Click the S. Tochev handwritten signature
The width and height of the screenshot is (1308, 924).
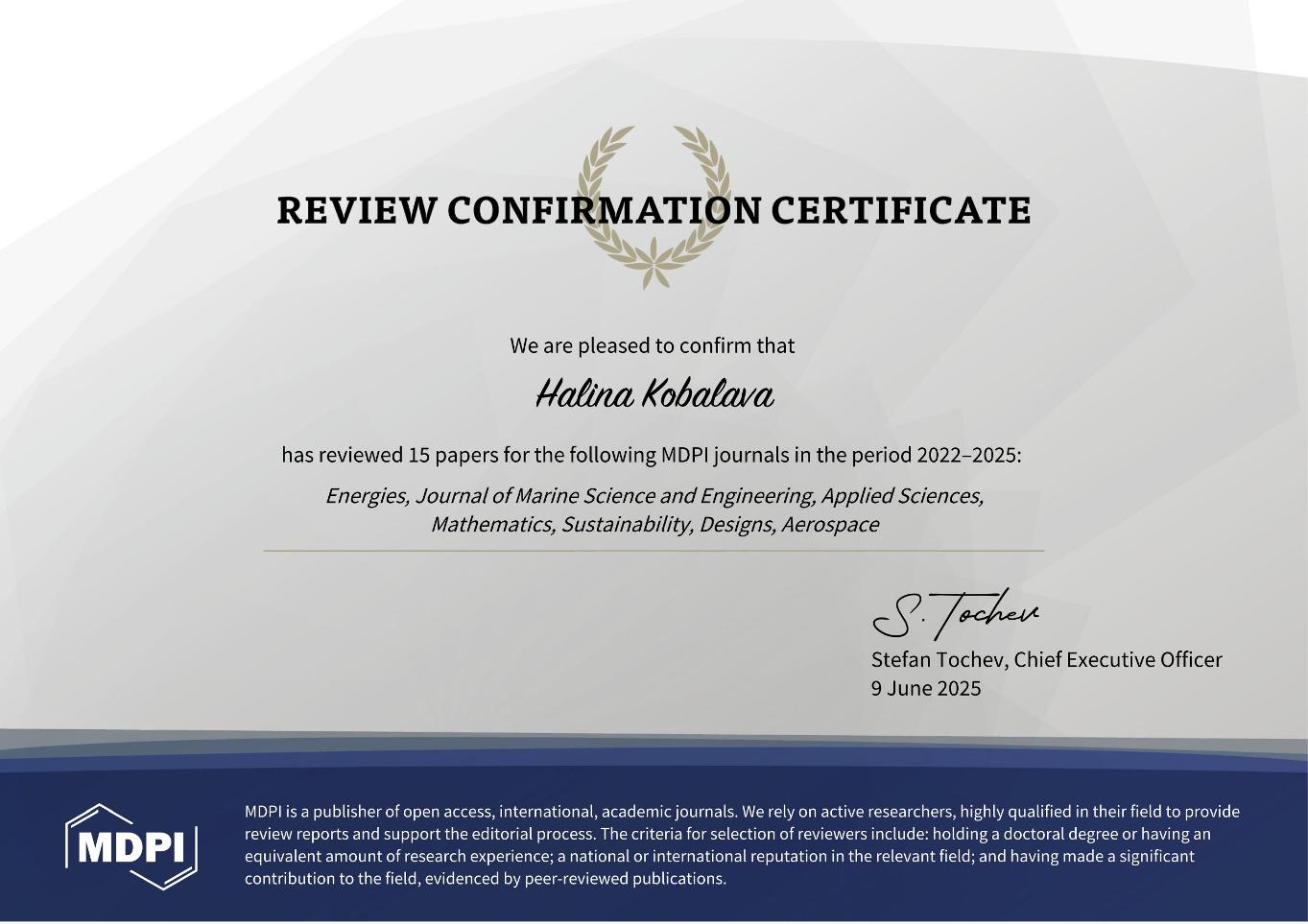click(x=956, y=614)
